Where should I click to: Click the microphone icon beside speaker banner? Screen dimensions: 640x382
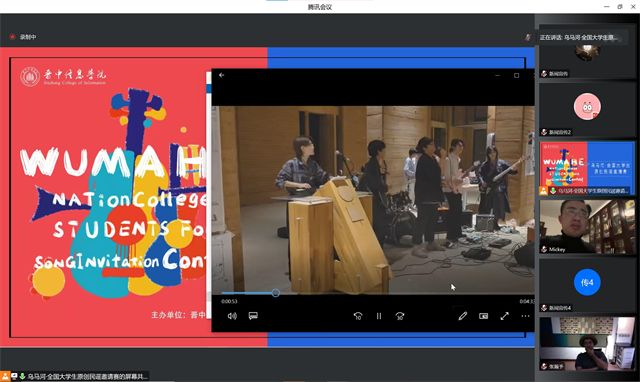tap(528, 37)
